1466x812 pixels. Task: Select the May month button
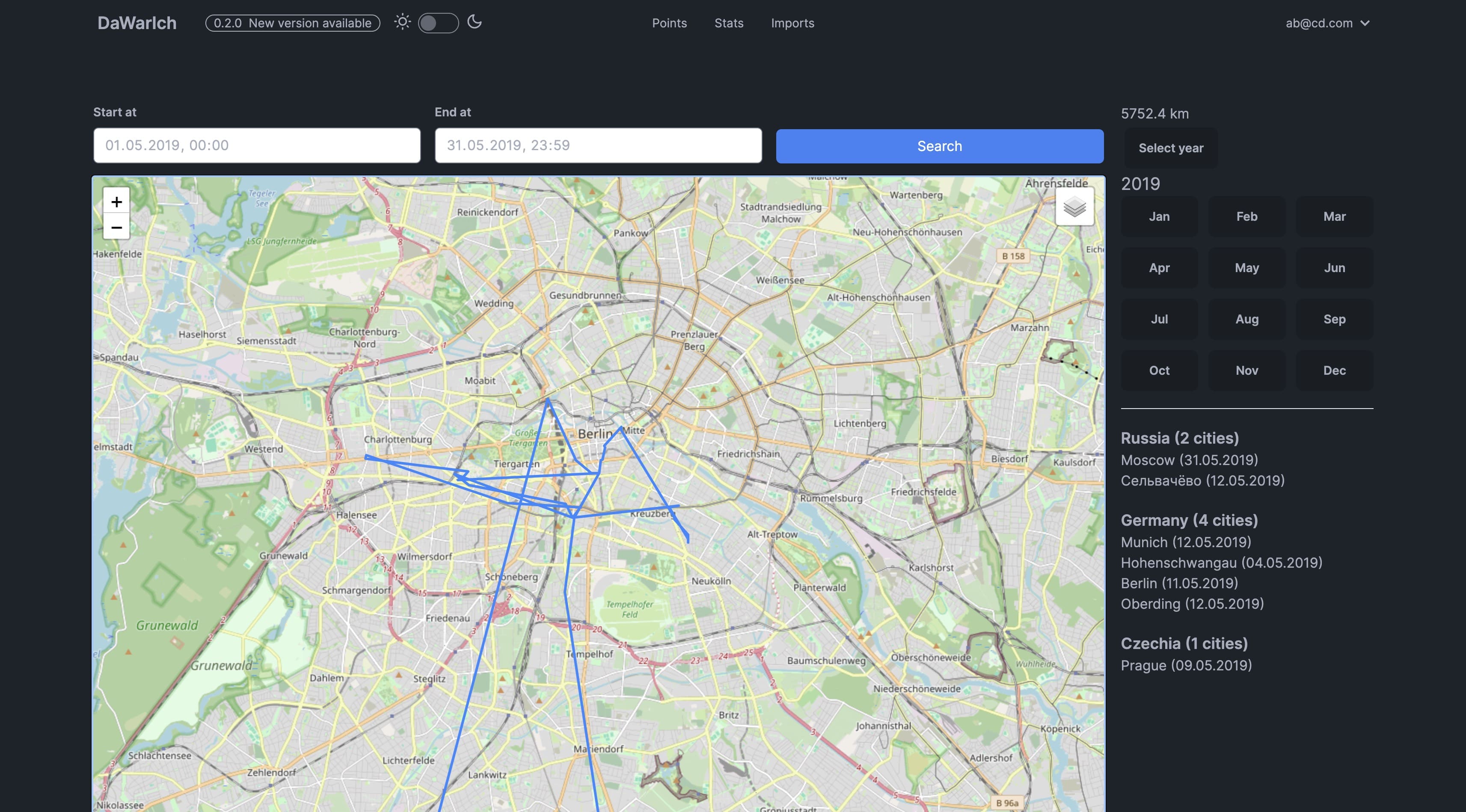(x=1246, y=267)
